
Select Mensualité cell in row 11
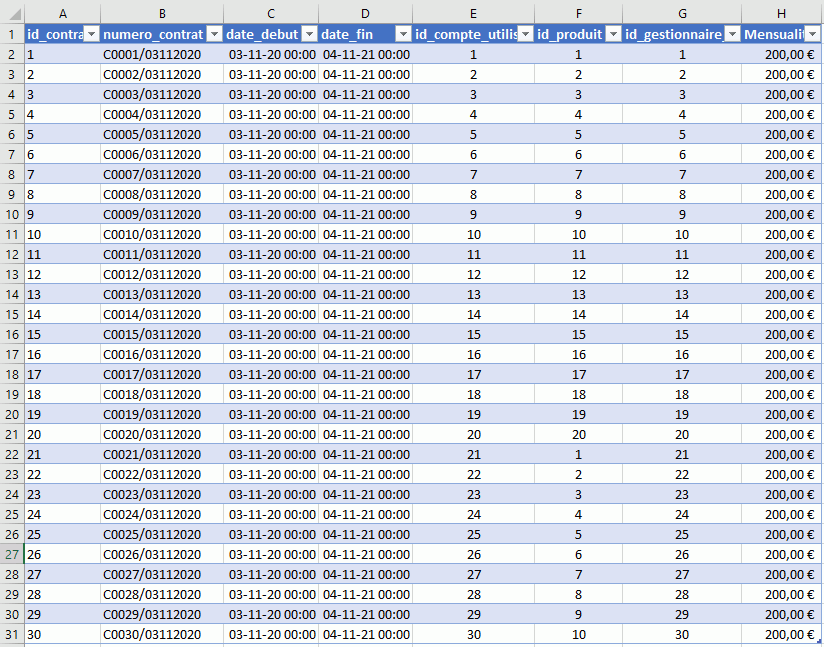781,234
